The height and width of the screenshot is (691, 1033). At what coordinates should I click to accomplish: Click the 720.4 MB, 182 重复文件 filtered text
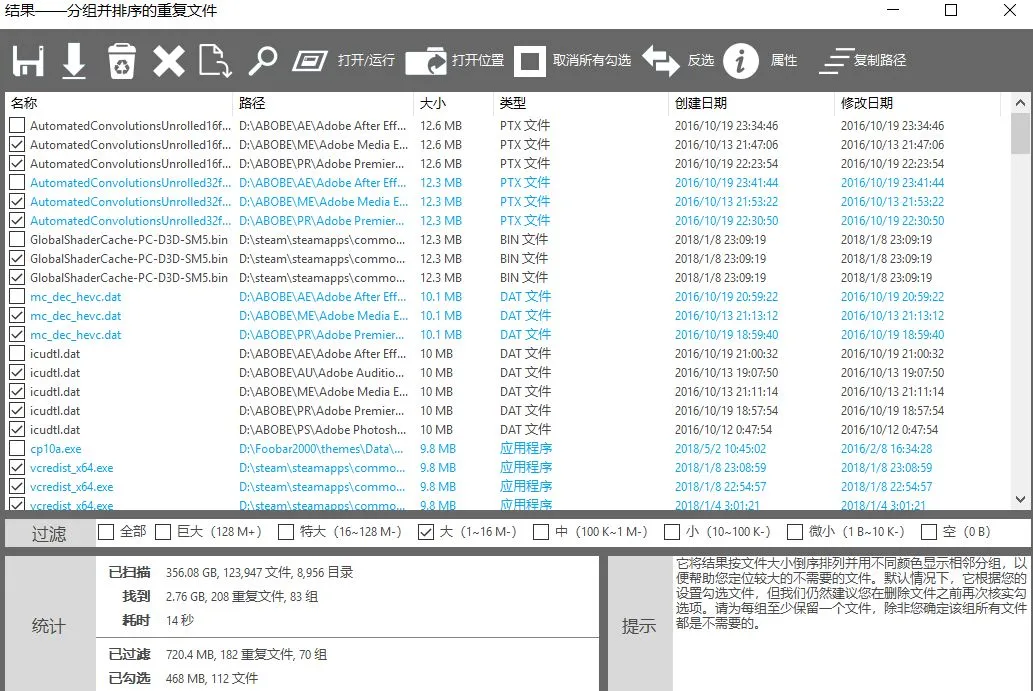(x=246, y=654)
